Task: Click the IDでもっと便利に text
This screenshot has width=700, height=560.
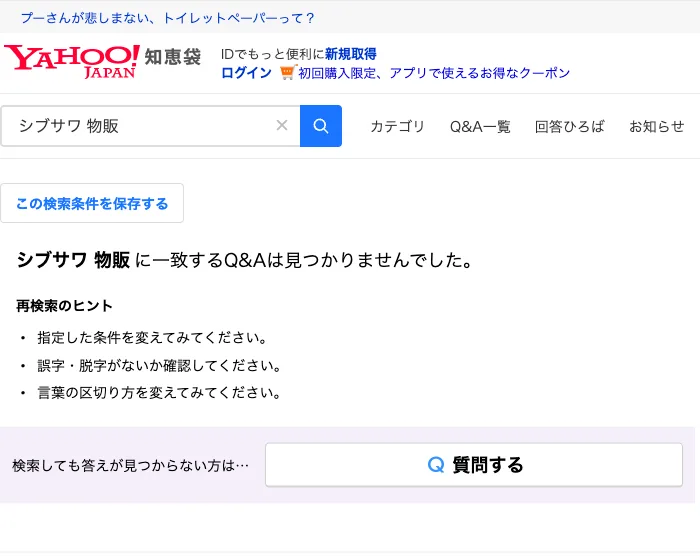Action: pyautogui.click(x=272, y=54)
